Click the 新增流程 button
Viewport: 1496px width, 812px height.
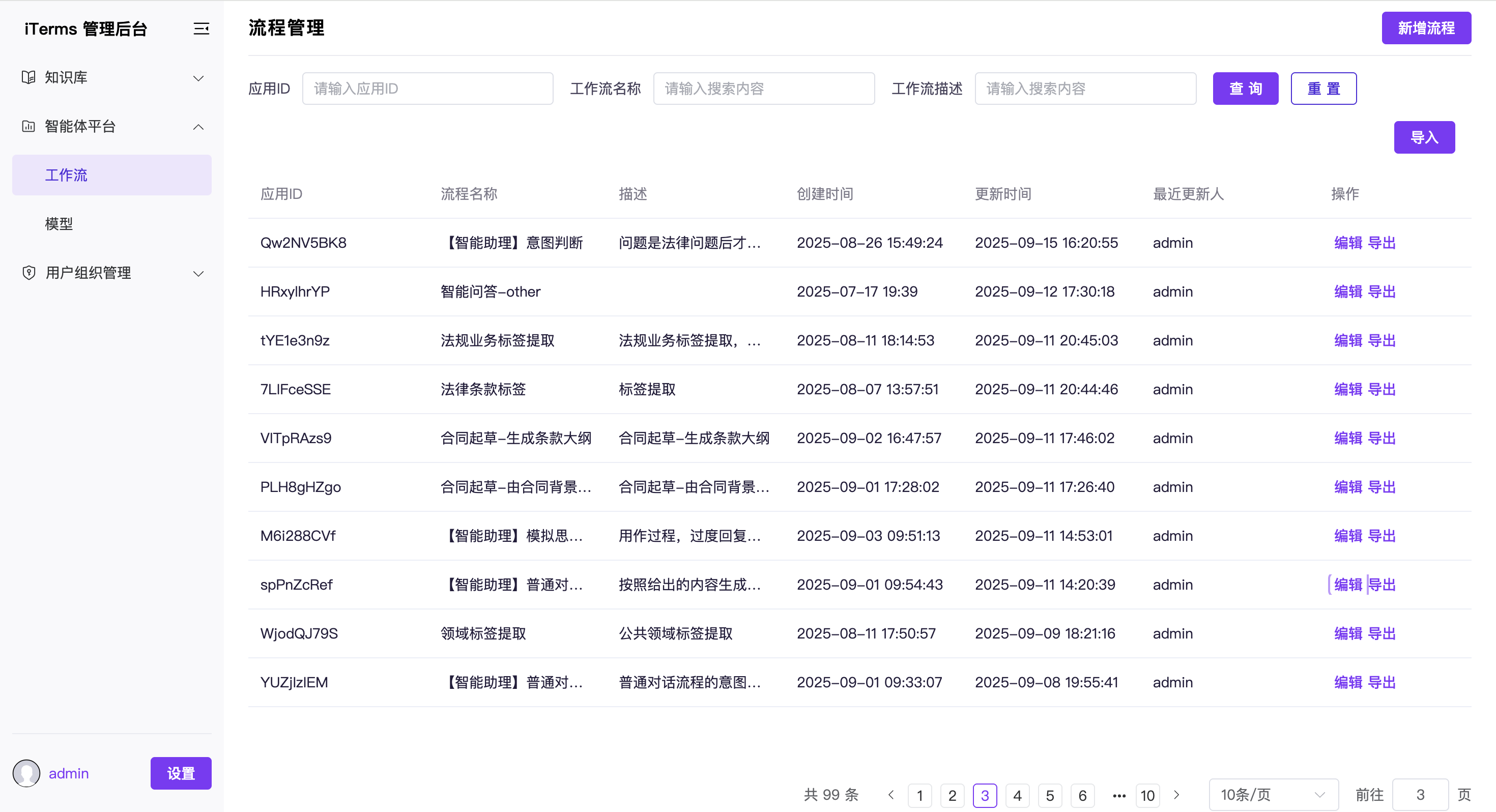[1426, 28]
